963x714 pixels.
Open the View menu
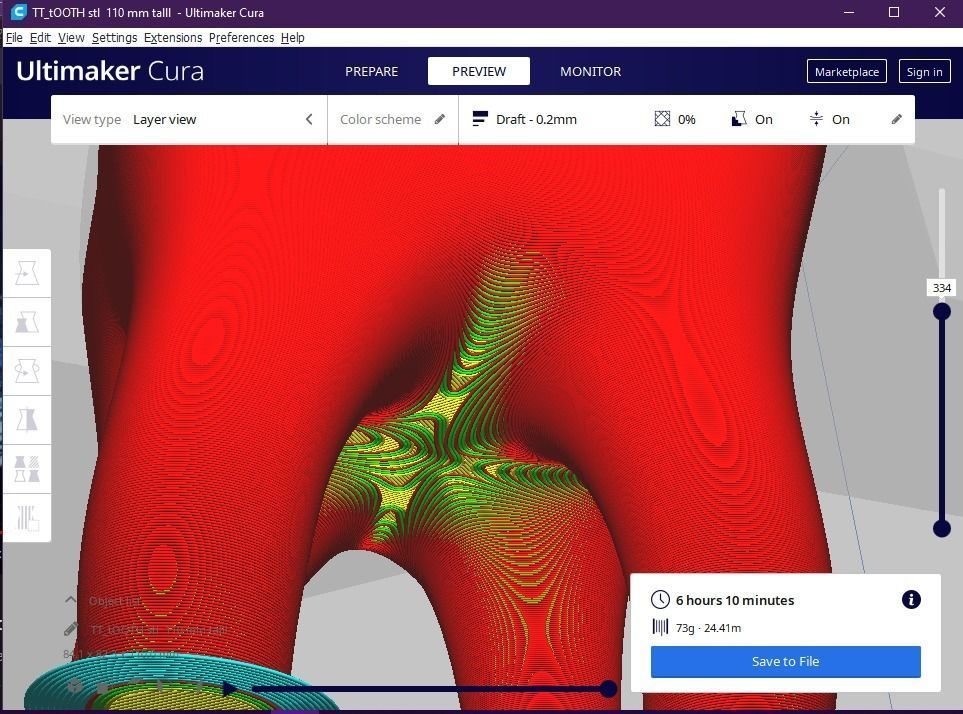[x=71, y=37]
